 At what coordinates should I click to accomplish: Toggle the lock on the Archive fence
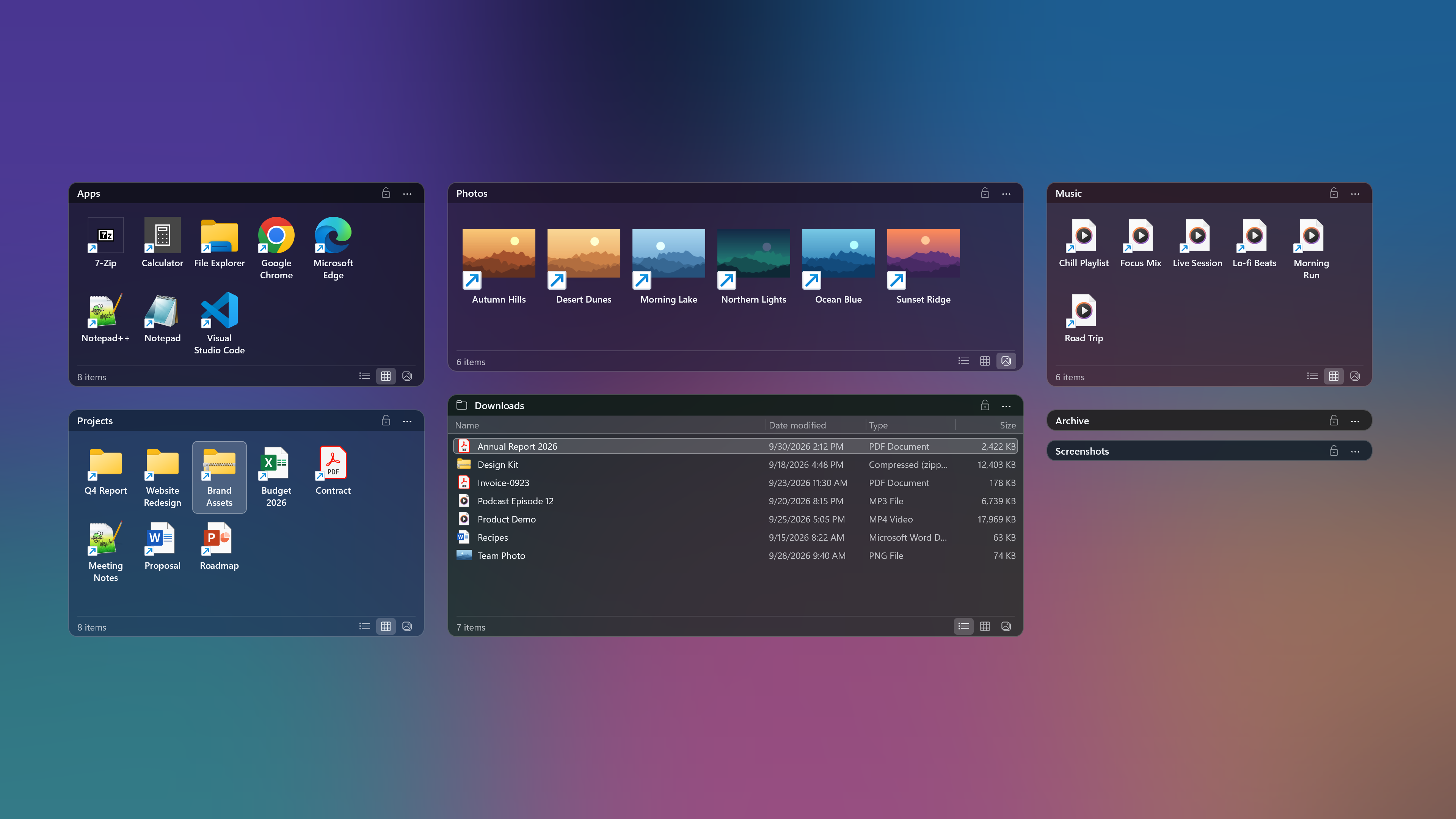pos(1334,421)
